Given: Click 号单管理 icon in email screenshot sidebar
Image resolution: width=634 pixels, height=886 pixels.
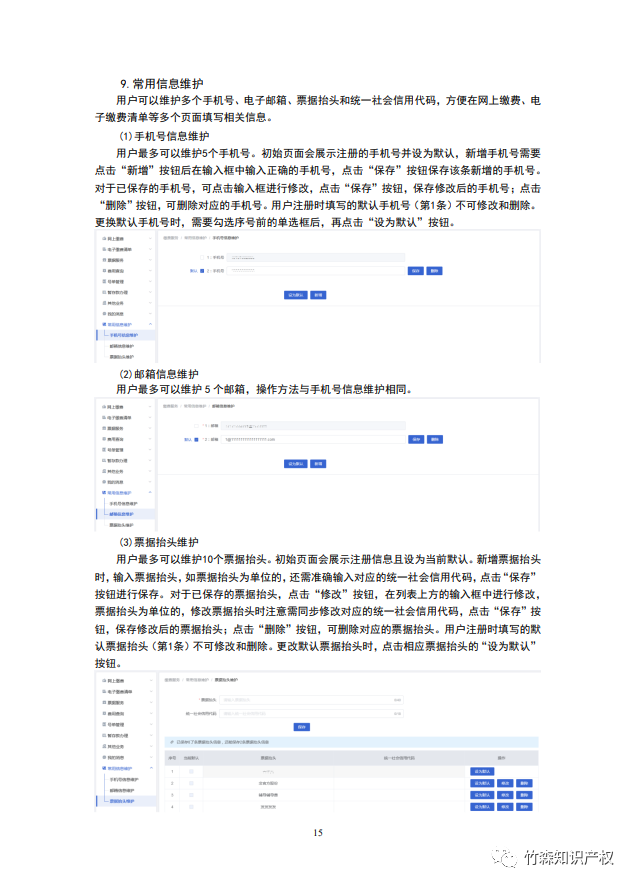Looking at the screenshot, I should click(104, 450).
